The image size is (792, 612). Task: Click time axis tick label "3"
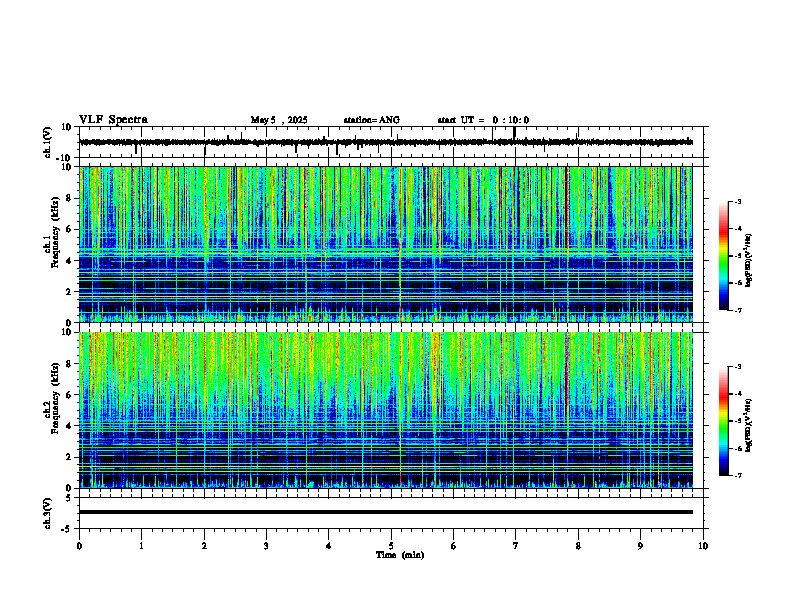click(266, 546)
